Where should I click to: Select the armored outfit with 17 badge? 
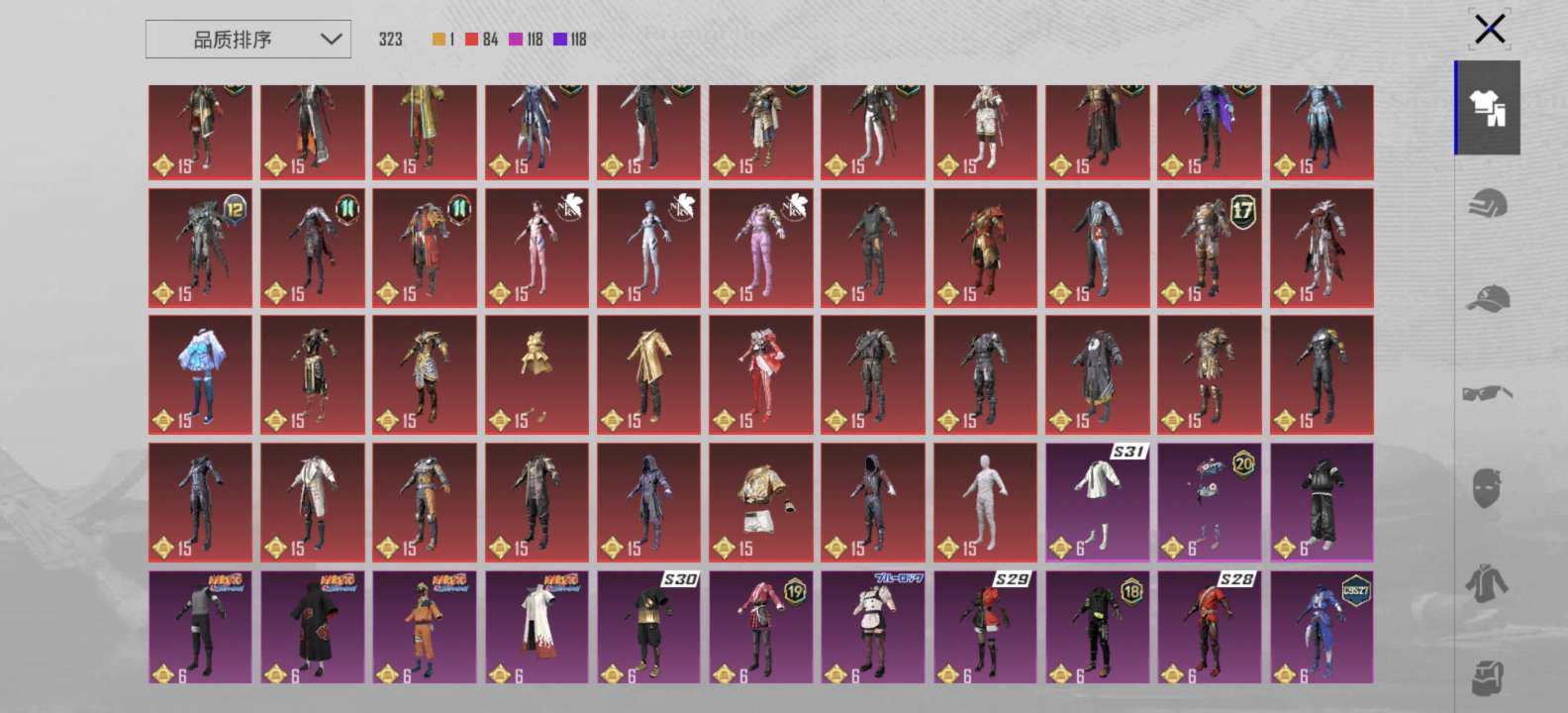[x=1210, y=248]
